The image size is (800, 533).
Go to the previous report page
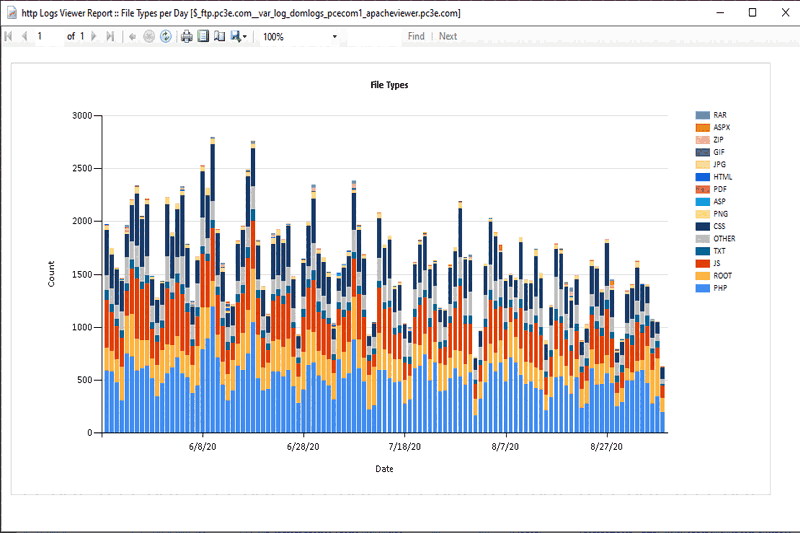(24, 37)
